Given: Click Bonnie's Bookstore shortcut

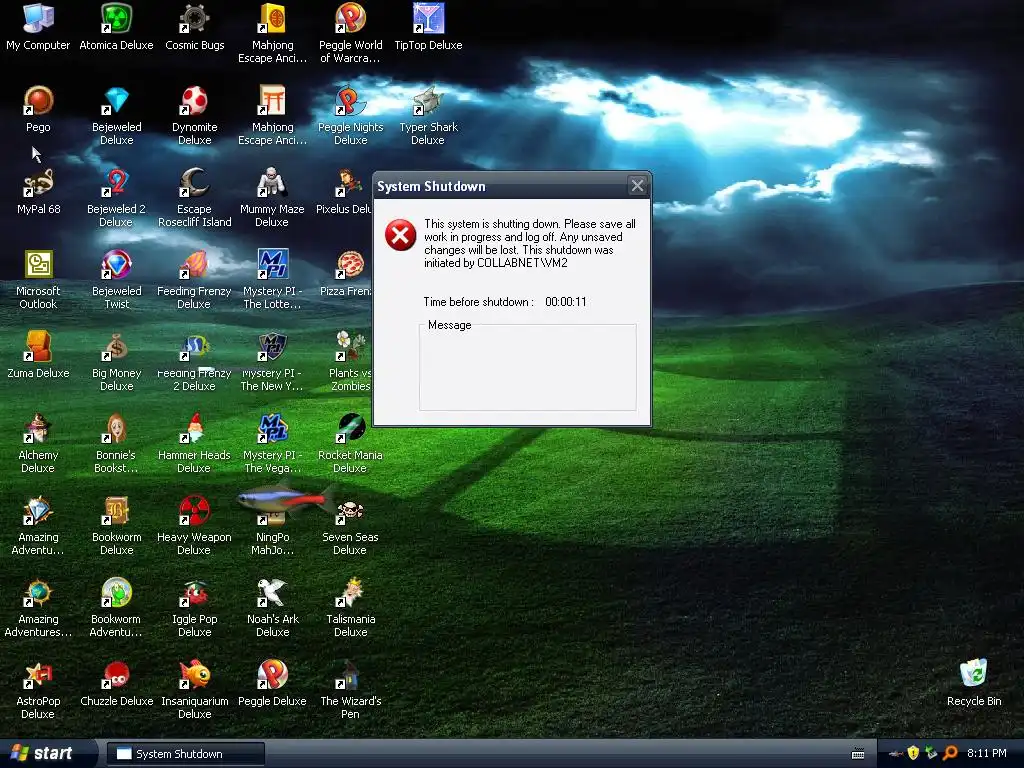Looking at the screenshot, I should click(x=116, y=443).
